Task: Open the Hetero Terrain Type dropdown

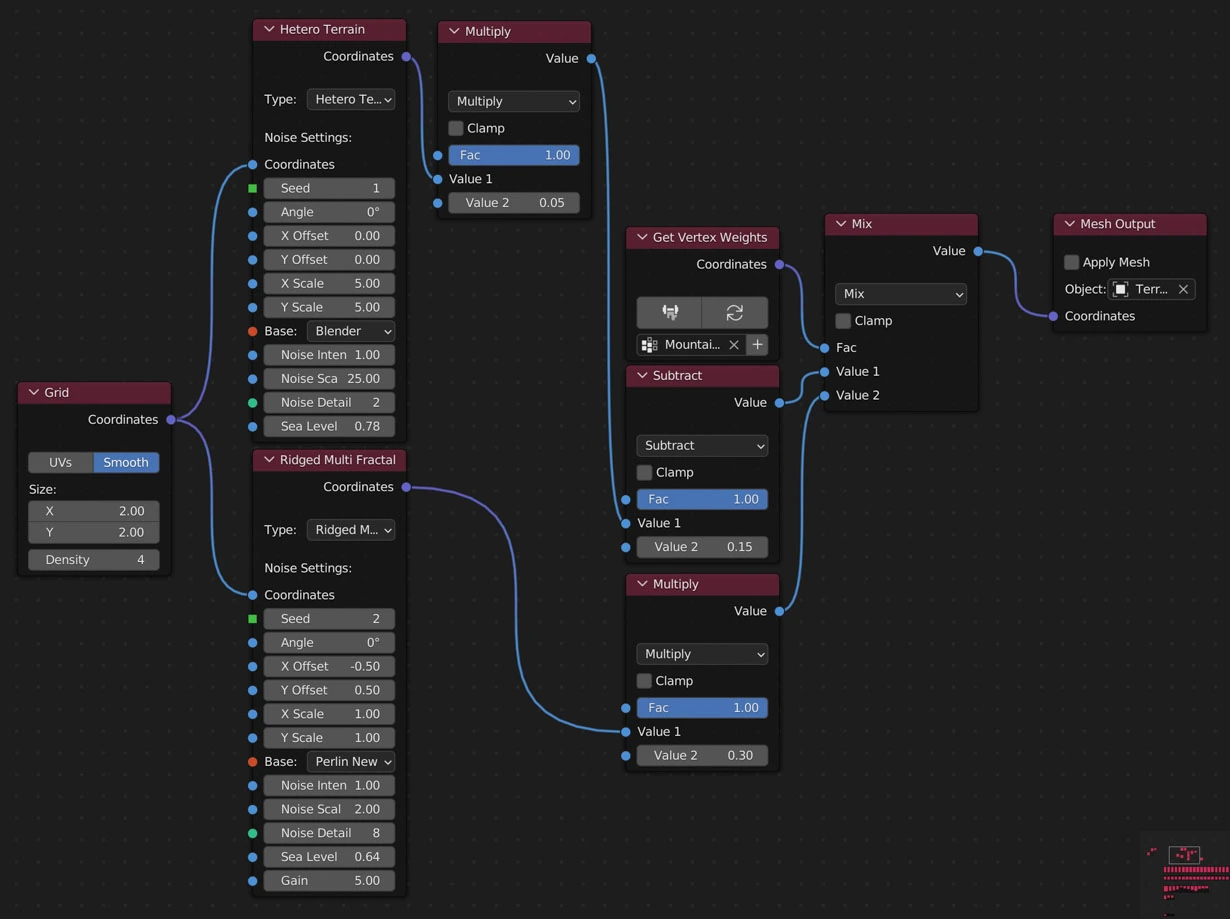Action: 350,99
